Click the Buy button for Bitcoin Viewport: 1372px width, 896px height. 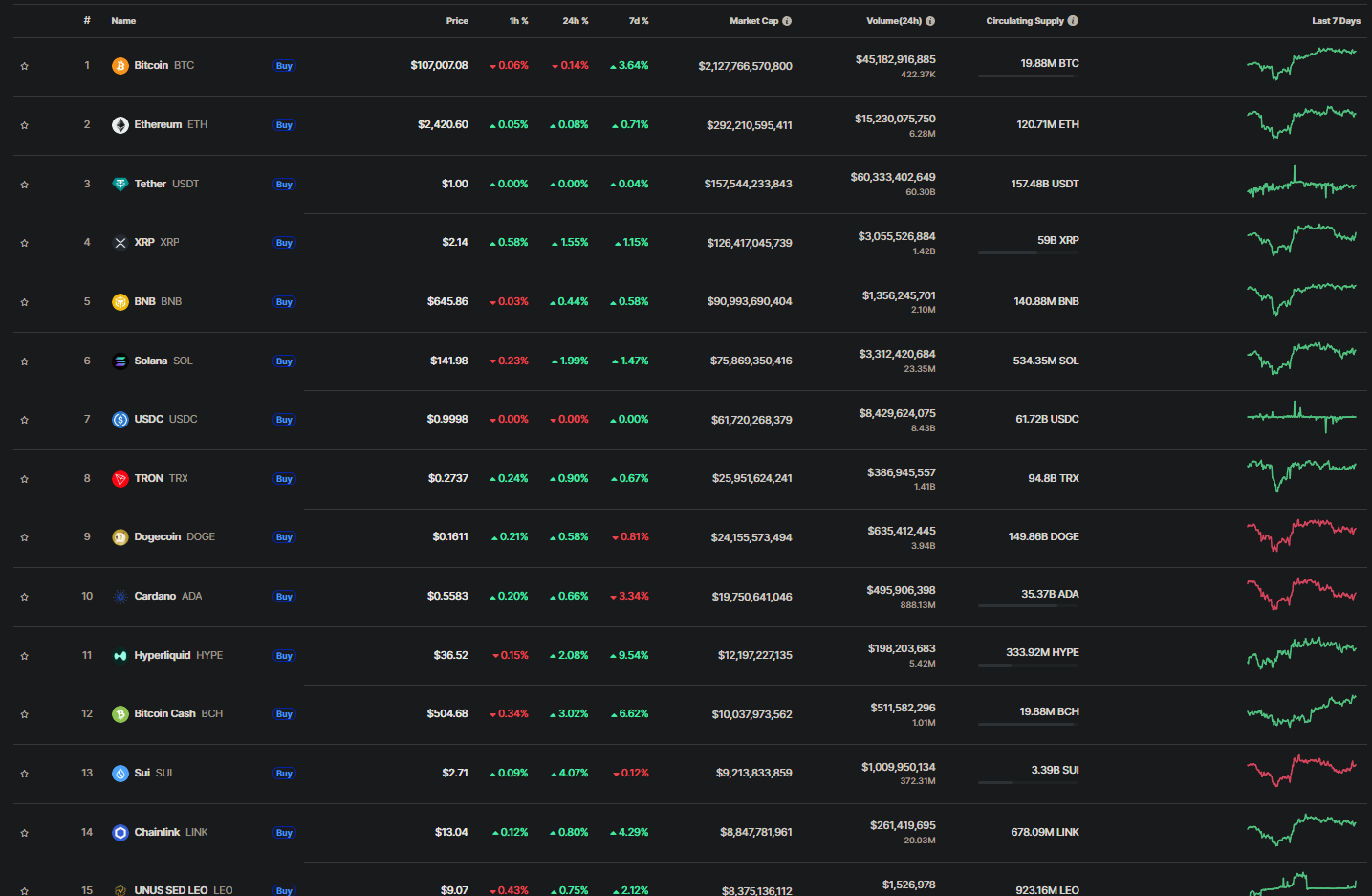point(284,66)
